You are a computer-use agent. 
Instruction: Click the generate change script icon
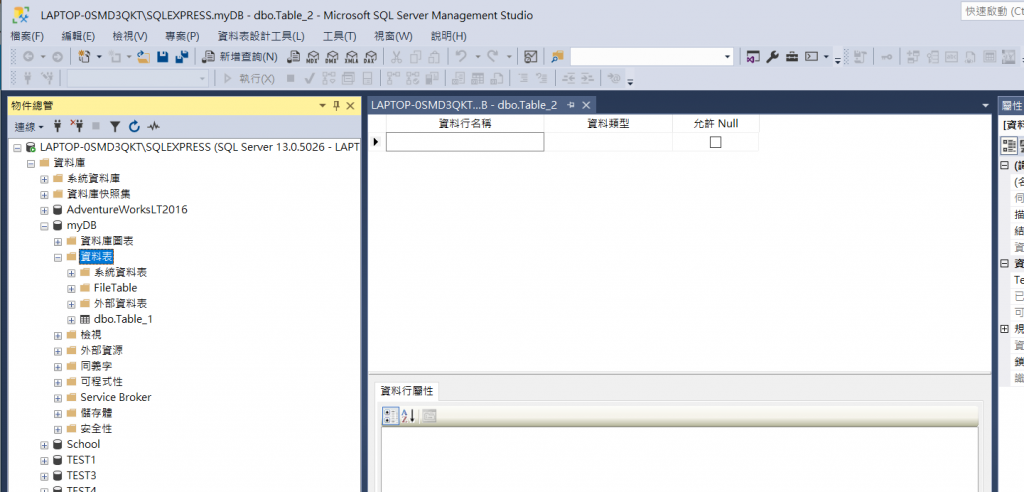tap(860, 57)
